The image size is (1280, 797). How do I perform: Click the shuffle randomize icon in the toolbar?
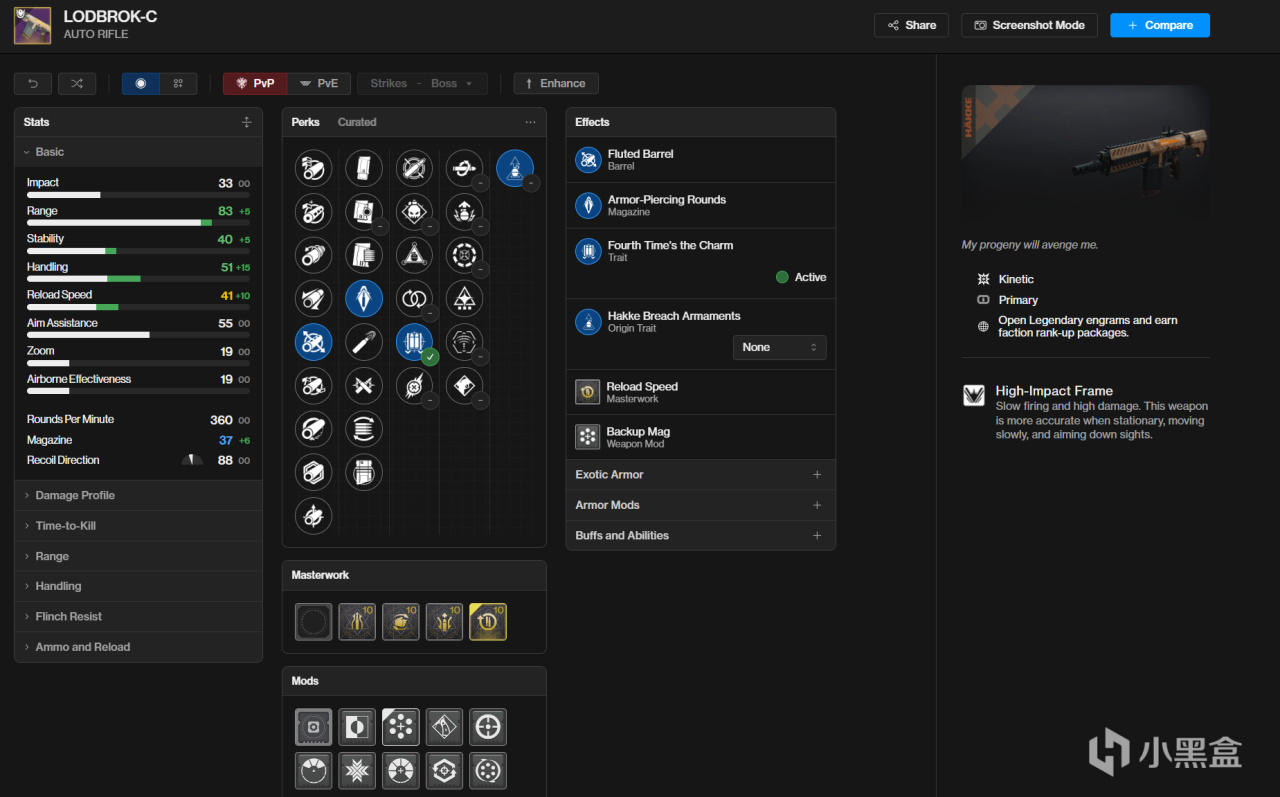tap(77, 83)
